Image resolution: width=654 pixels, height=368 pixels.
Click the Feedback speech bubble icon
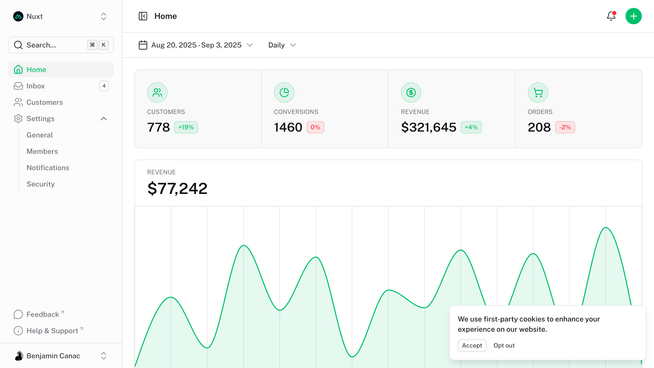coord(18,314)
